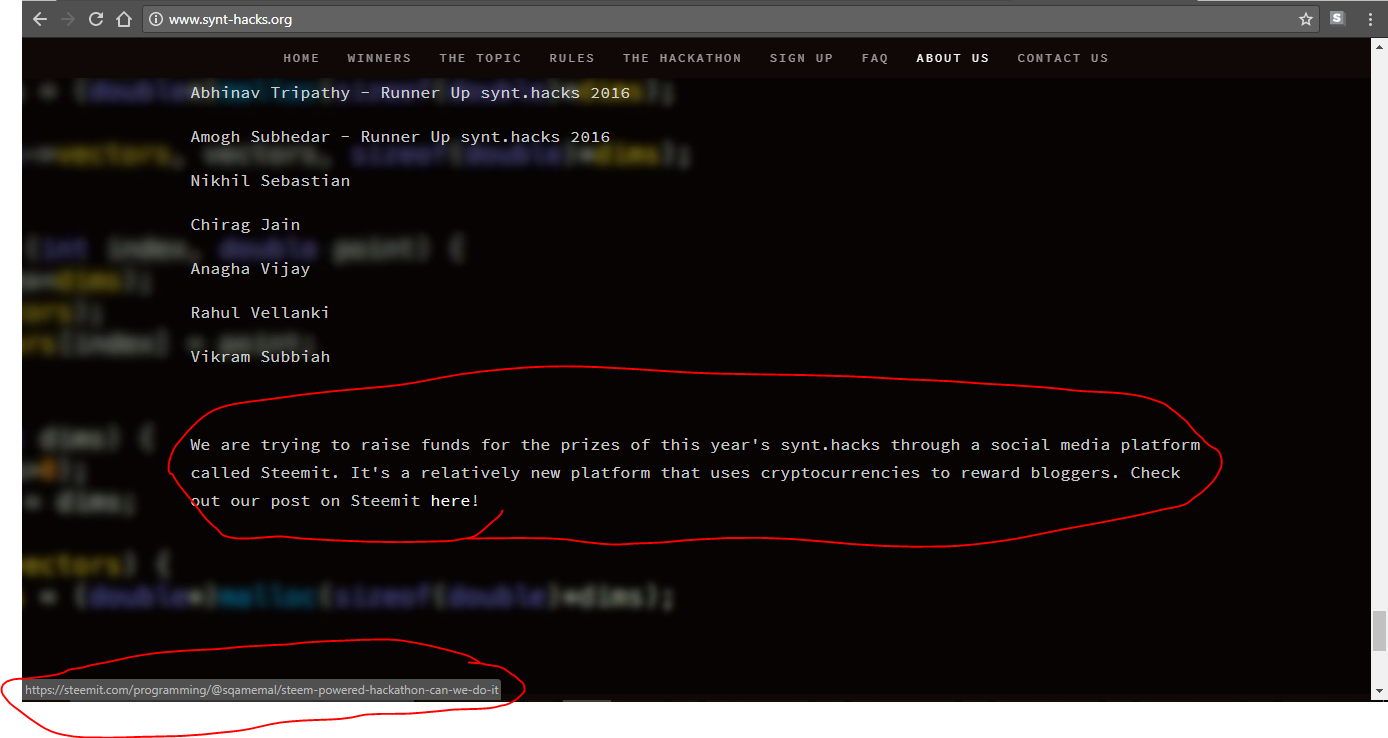Open the Chrome three-dot menu
This screenshot has width=1388, height=738.
(1370, 19)
